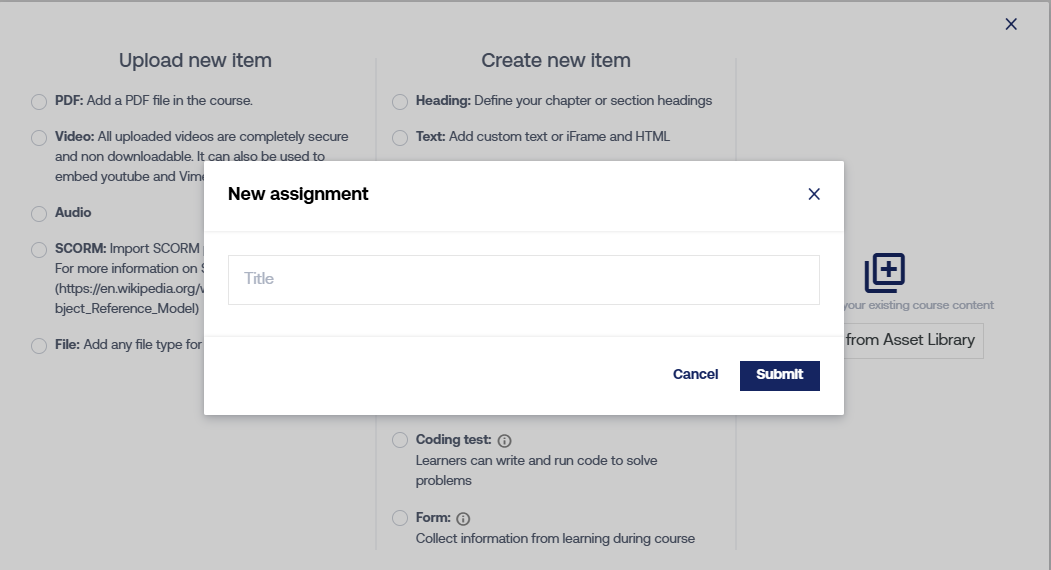Select the File upload radio option
The height and width of the screenshot is (570, 1051).
click(39, 345)
